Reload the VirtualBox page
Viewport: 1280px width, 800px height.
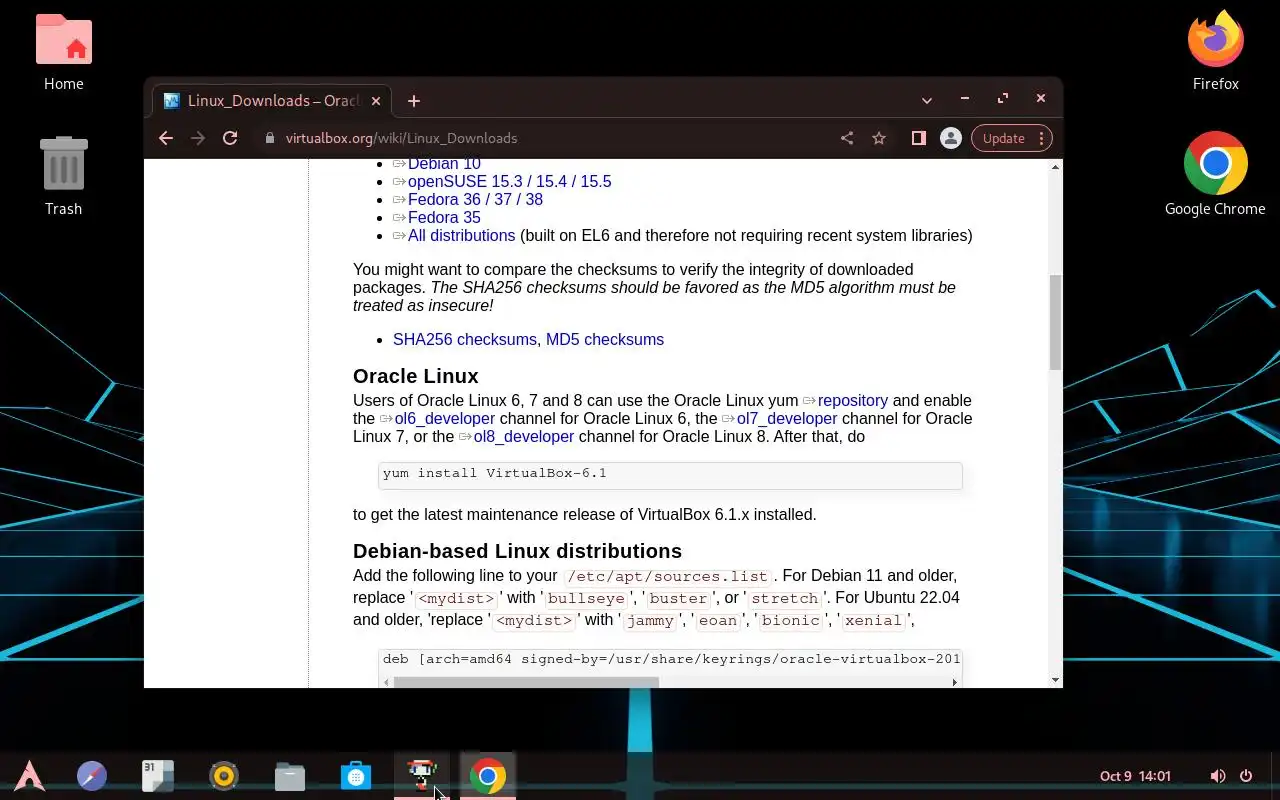[230, 138]
